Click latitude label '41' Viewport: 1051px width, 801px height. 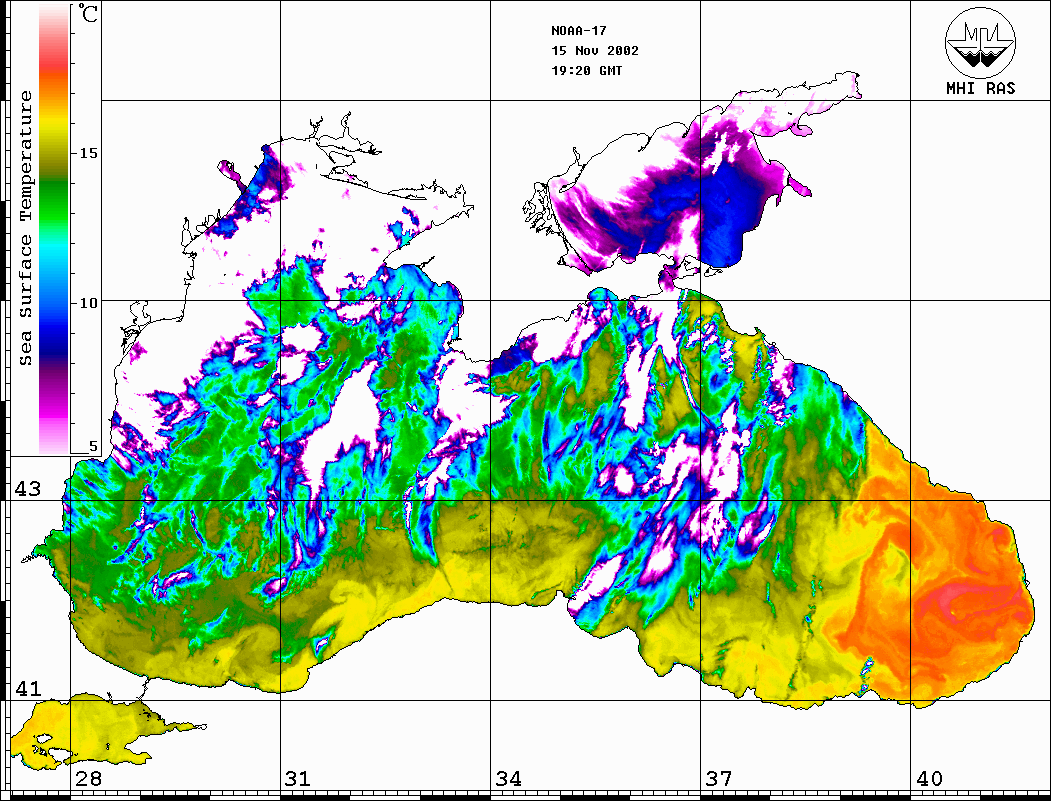click(28, 688)
